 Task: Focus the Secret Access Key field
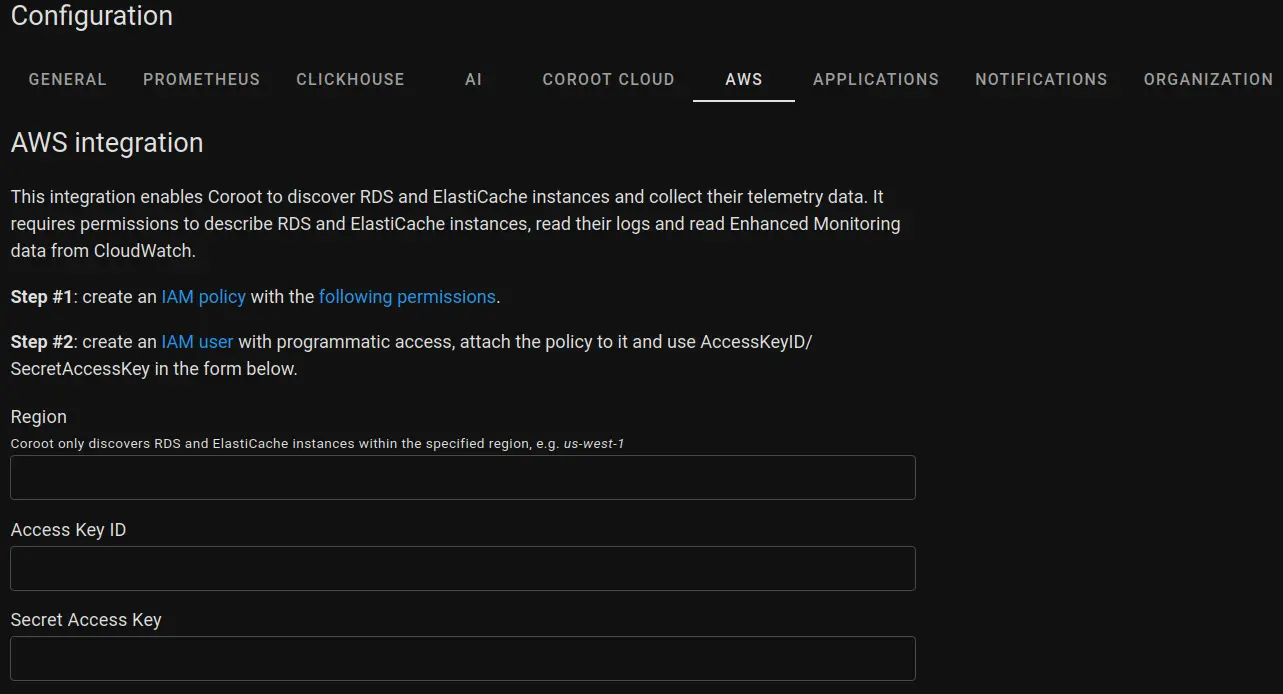pyautogui.click(x=463, y=658)
